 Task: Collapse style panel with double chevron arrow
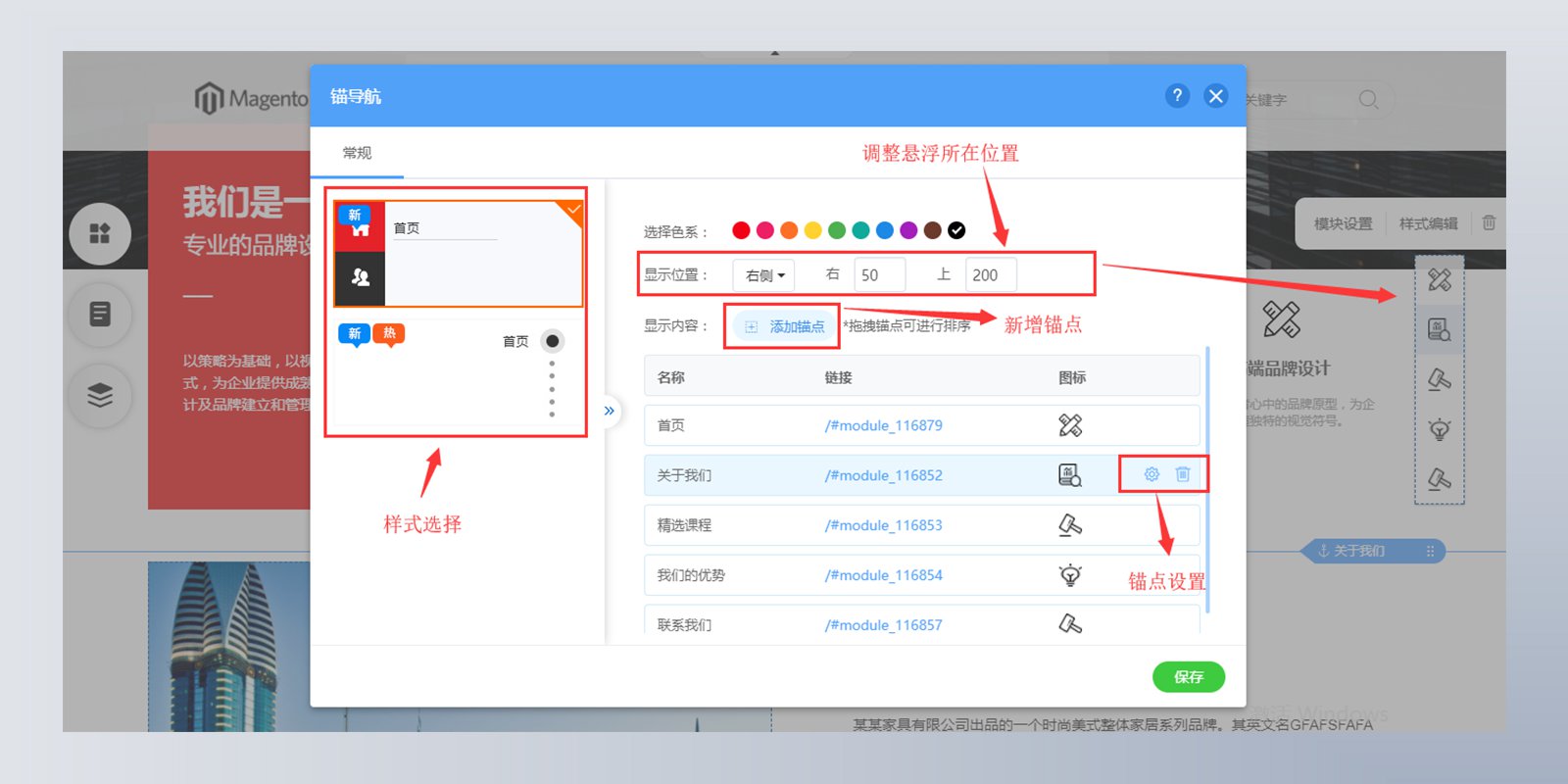pyautogui.click(x=609, y=411)
